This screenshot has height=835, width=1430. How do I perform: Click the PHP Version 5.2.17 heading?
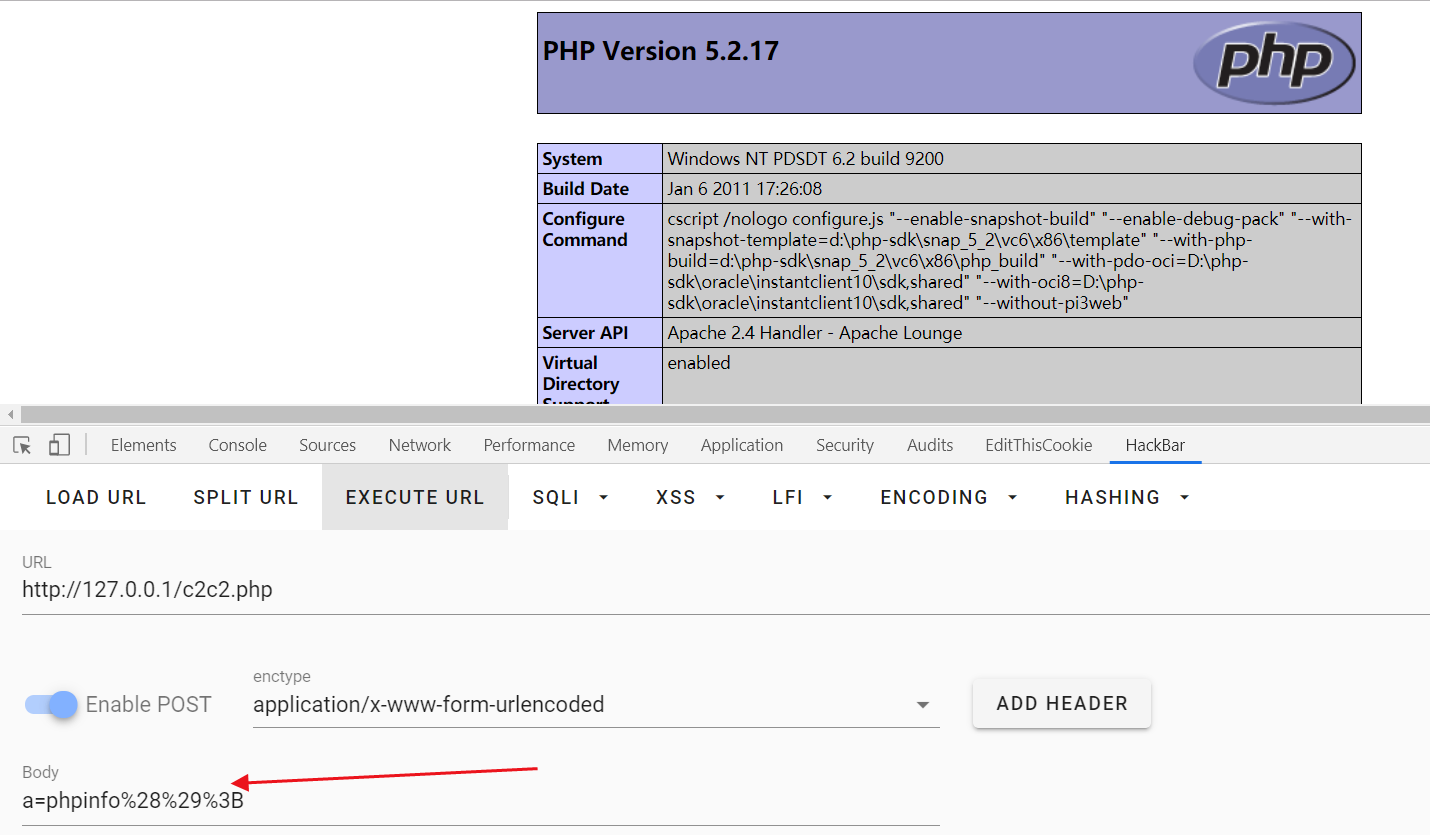point(660,51)
